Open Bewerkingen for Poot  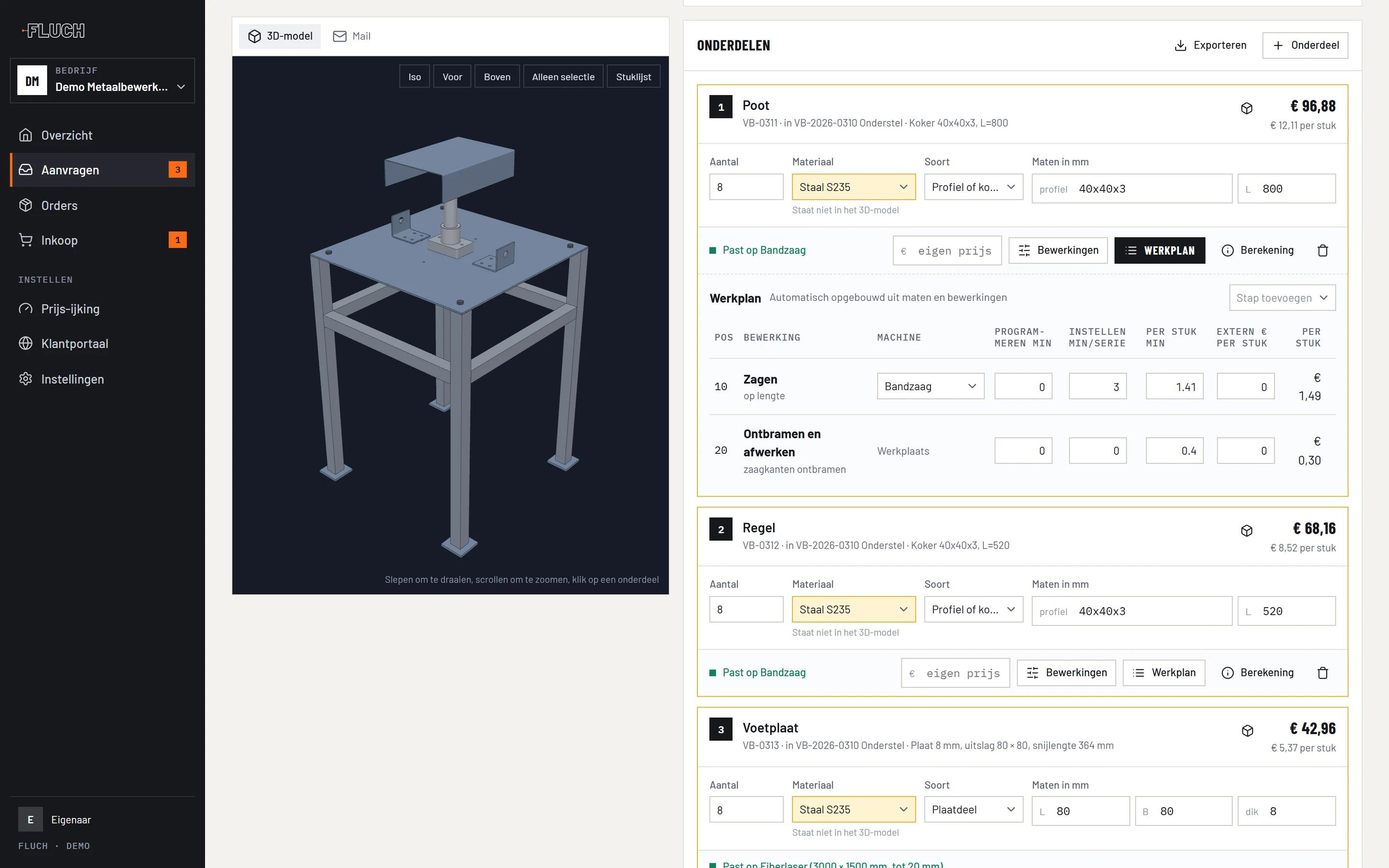(x=1058, y=250)
